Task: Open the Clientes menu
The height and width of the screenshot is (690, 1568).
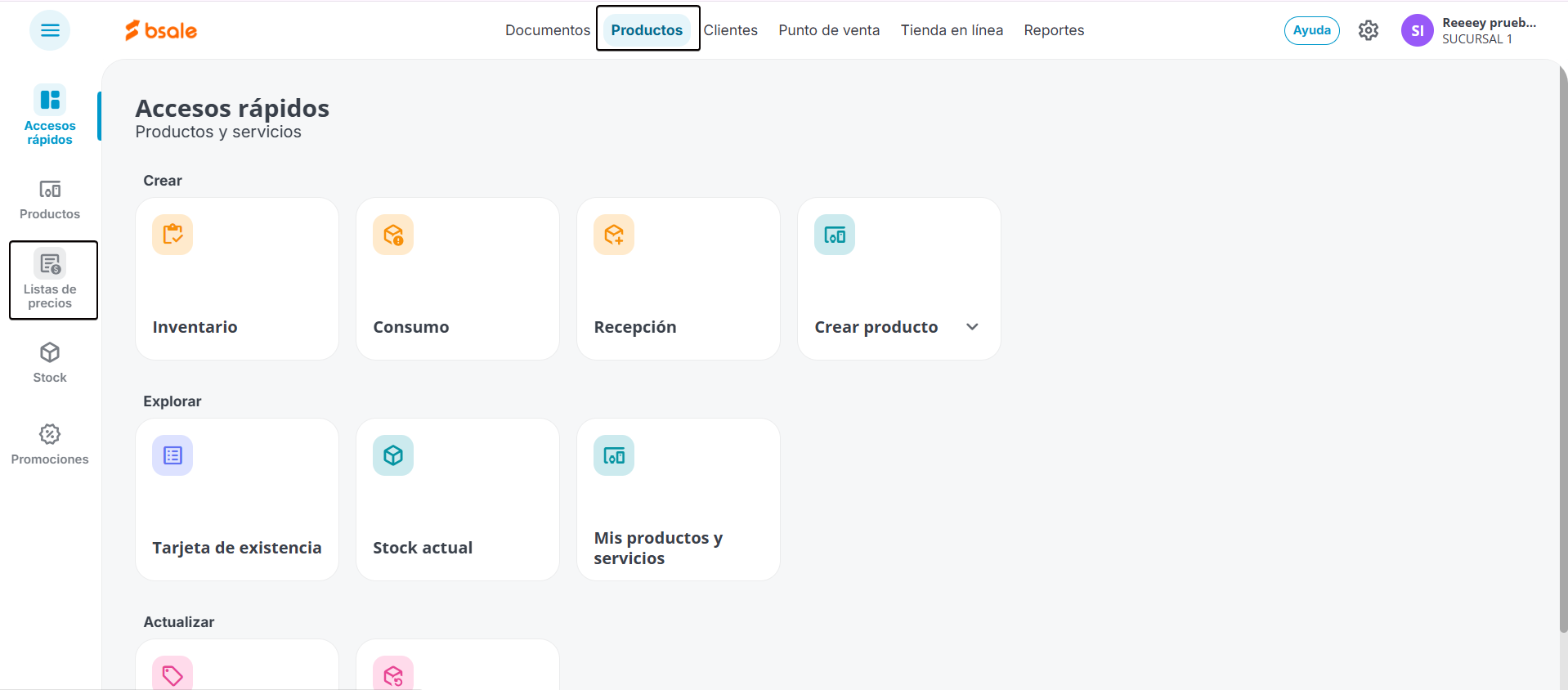Action: tap(731, 30)
